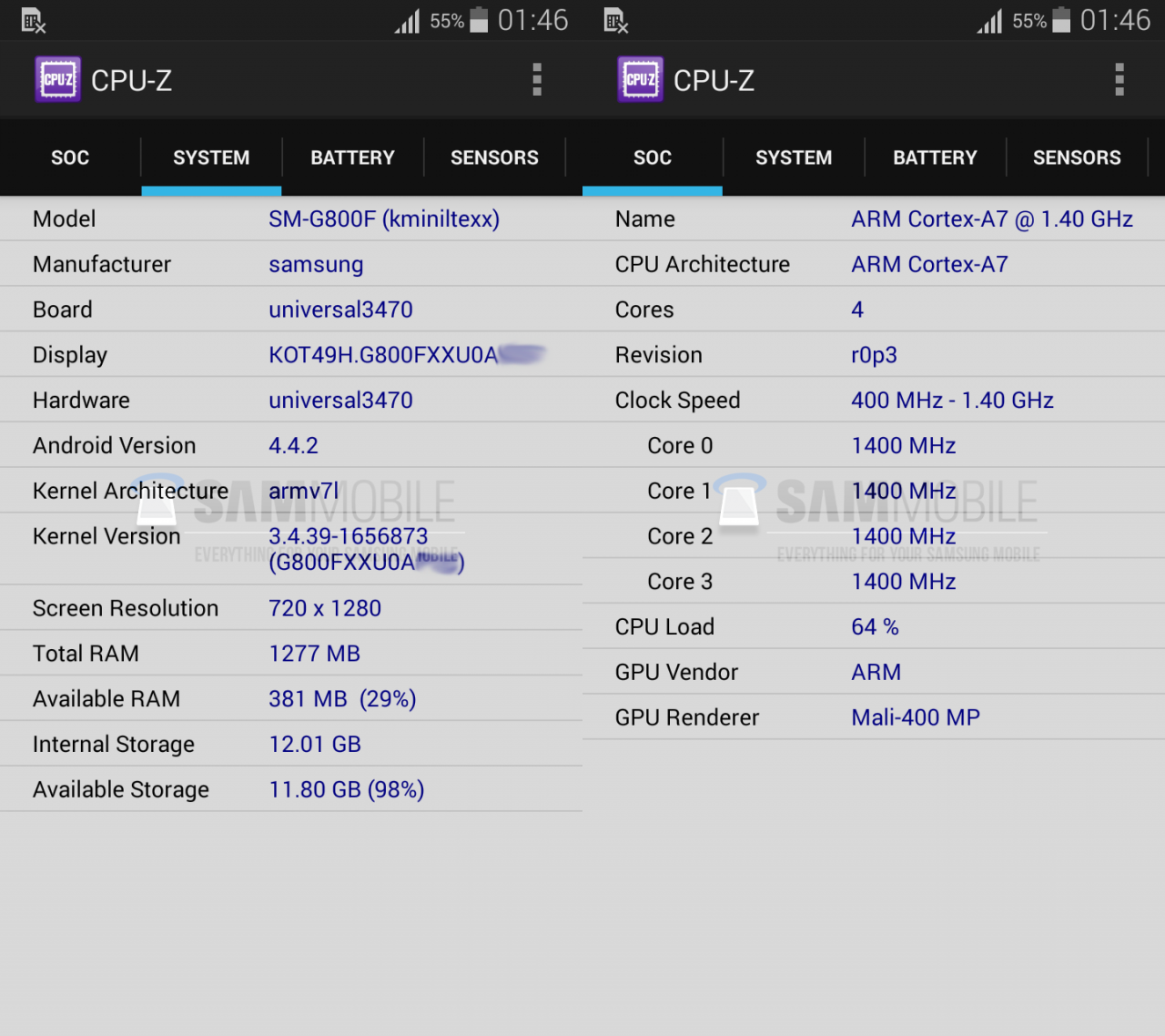Select SOC tab in right screen
The height and width of the screenshot is (1036, 1165).
[x=653, y=157]
